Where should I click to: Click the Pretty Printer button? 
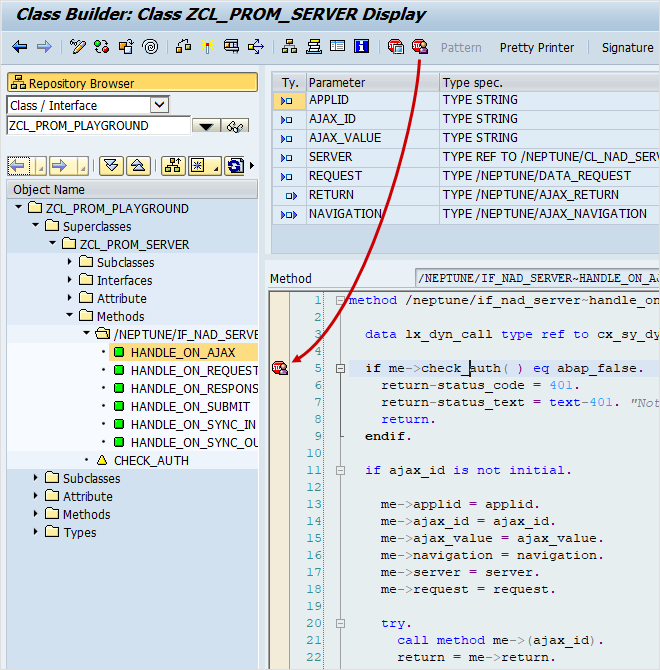pyautogui.click(x=537, y=47)
